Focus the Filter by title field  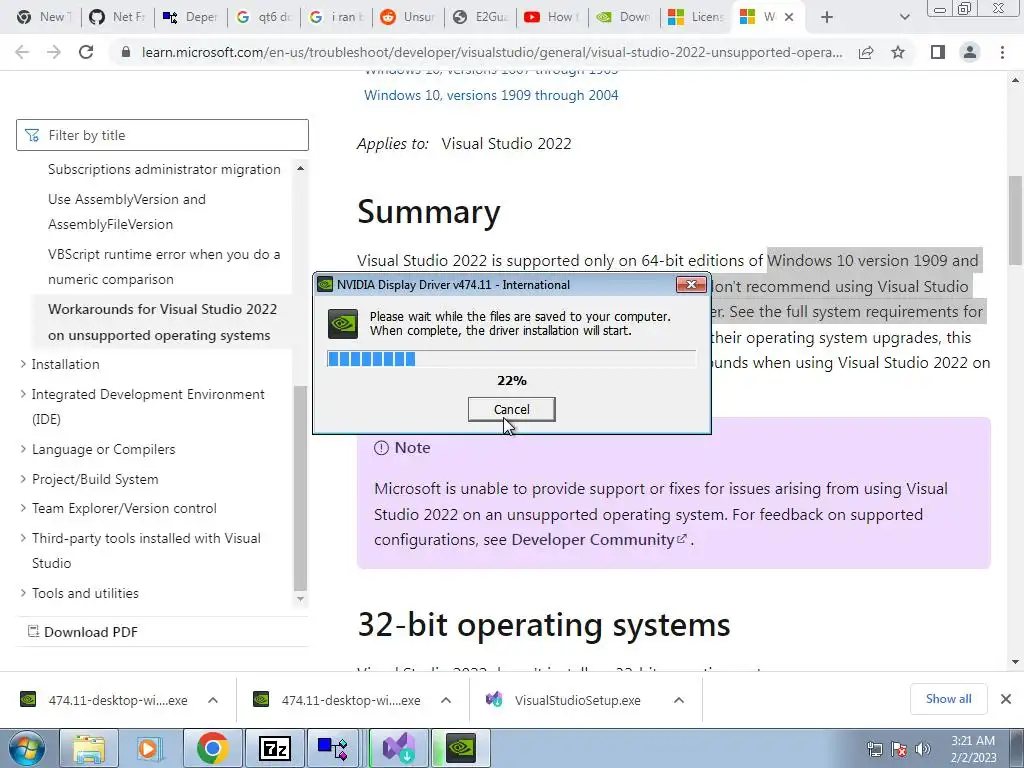pos(162,135)
